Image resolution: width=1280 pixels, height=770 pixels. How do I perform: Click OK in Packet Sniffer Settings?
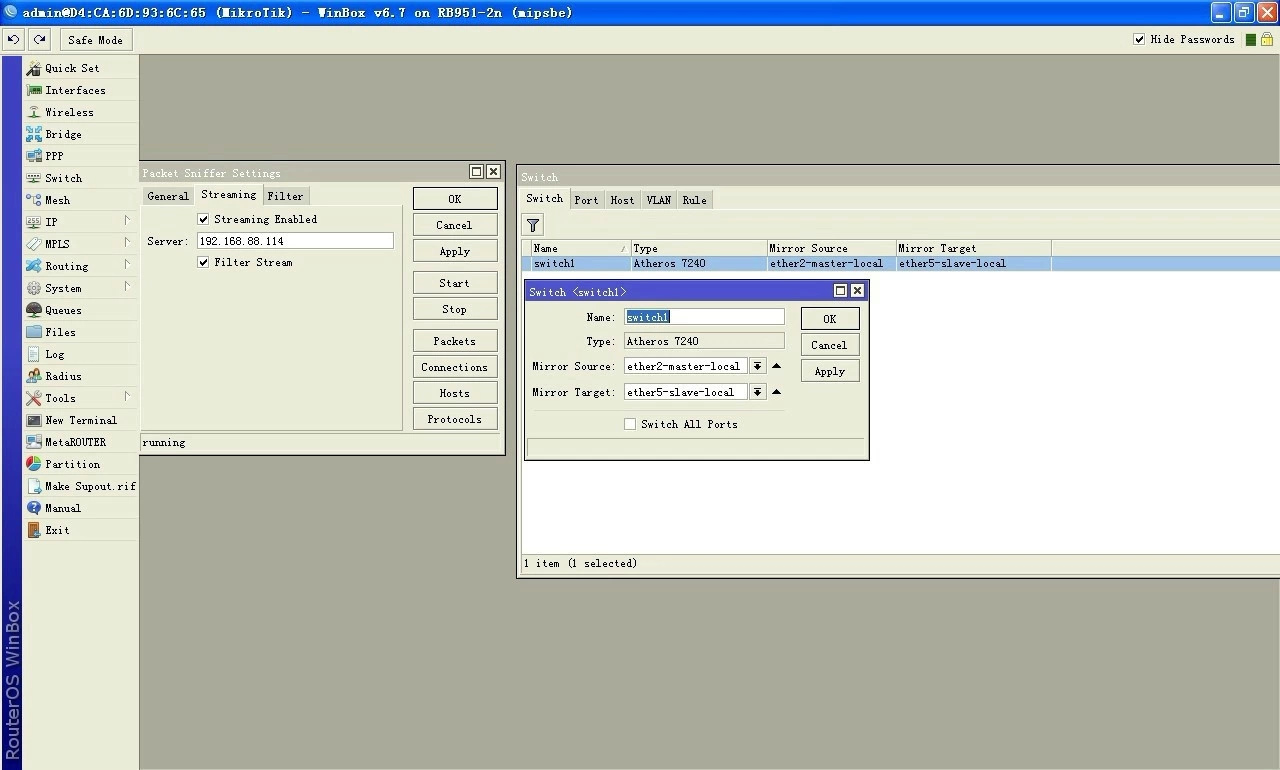coord(454,199)
